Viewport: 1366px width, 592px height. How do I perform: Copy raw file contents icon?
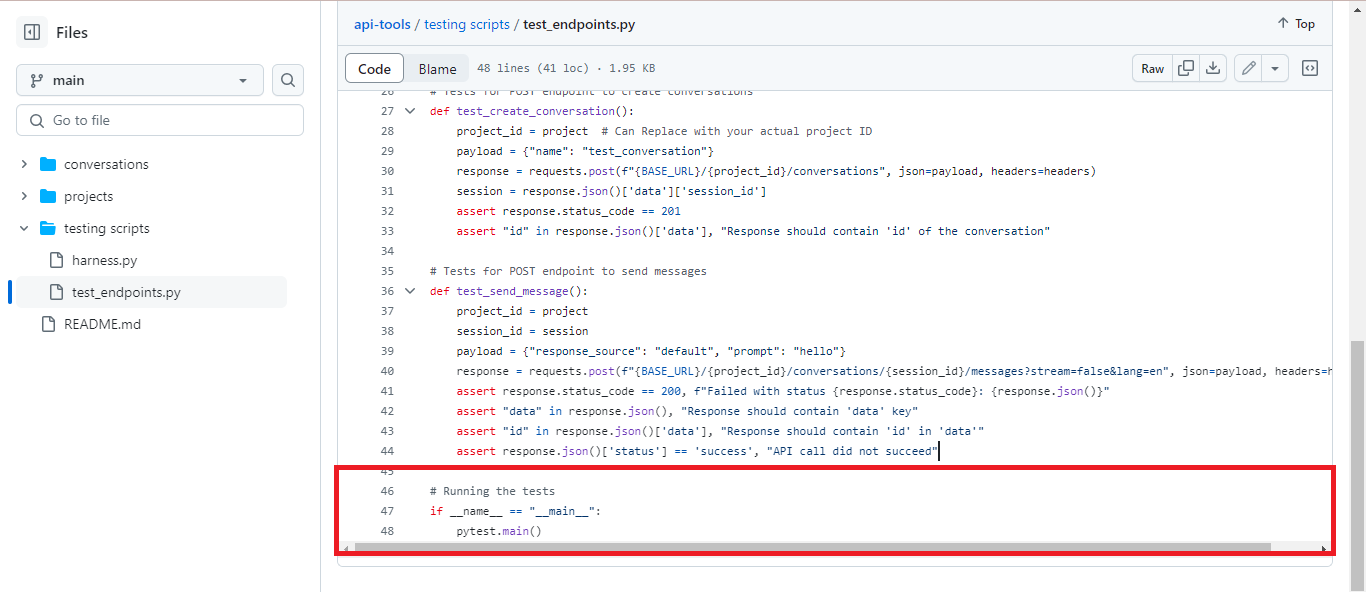tap(1186, 68)
